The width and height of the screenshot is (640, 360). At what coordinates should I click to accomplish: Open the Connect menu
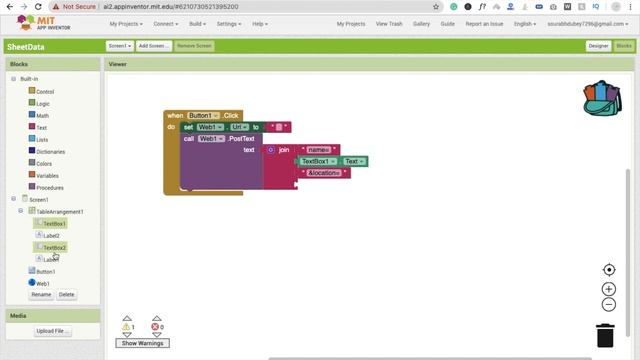pyautogui.click(x=166, y=24)
